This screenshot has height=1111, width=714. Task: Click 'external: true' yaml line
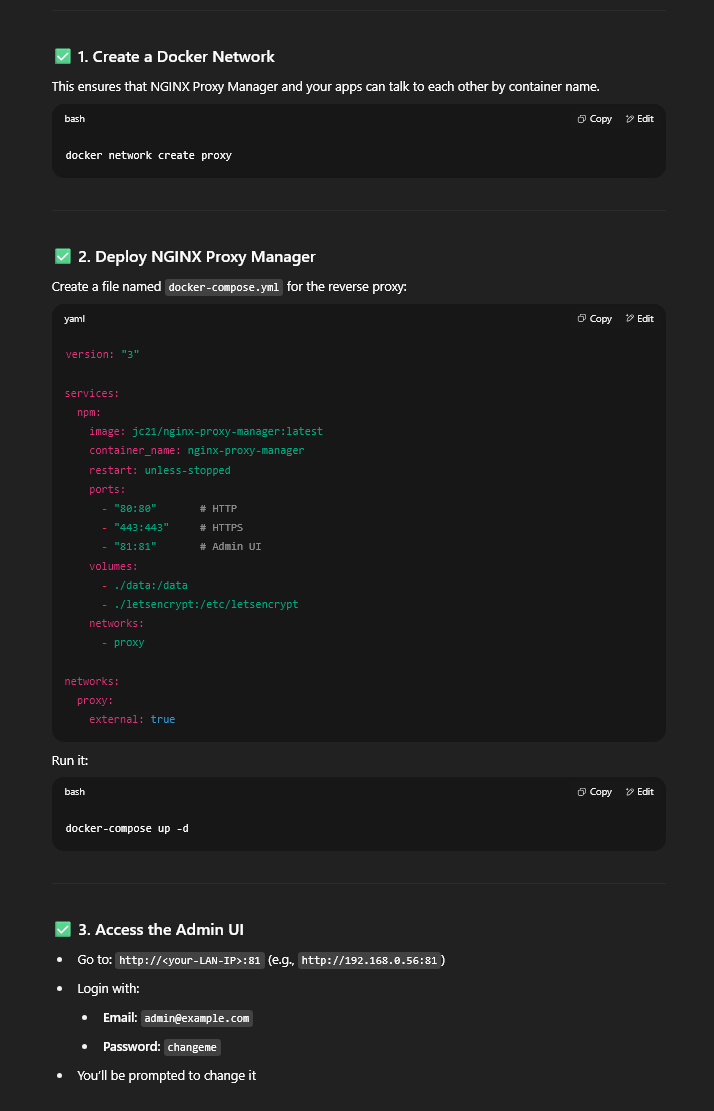pos(132,720)
